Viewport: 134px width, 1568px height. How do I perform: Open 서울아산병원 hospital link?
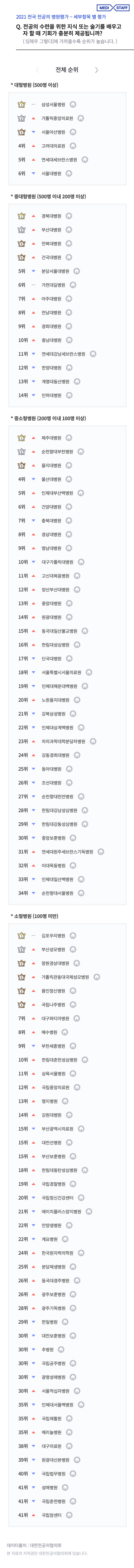click(53, 132)
